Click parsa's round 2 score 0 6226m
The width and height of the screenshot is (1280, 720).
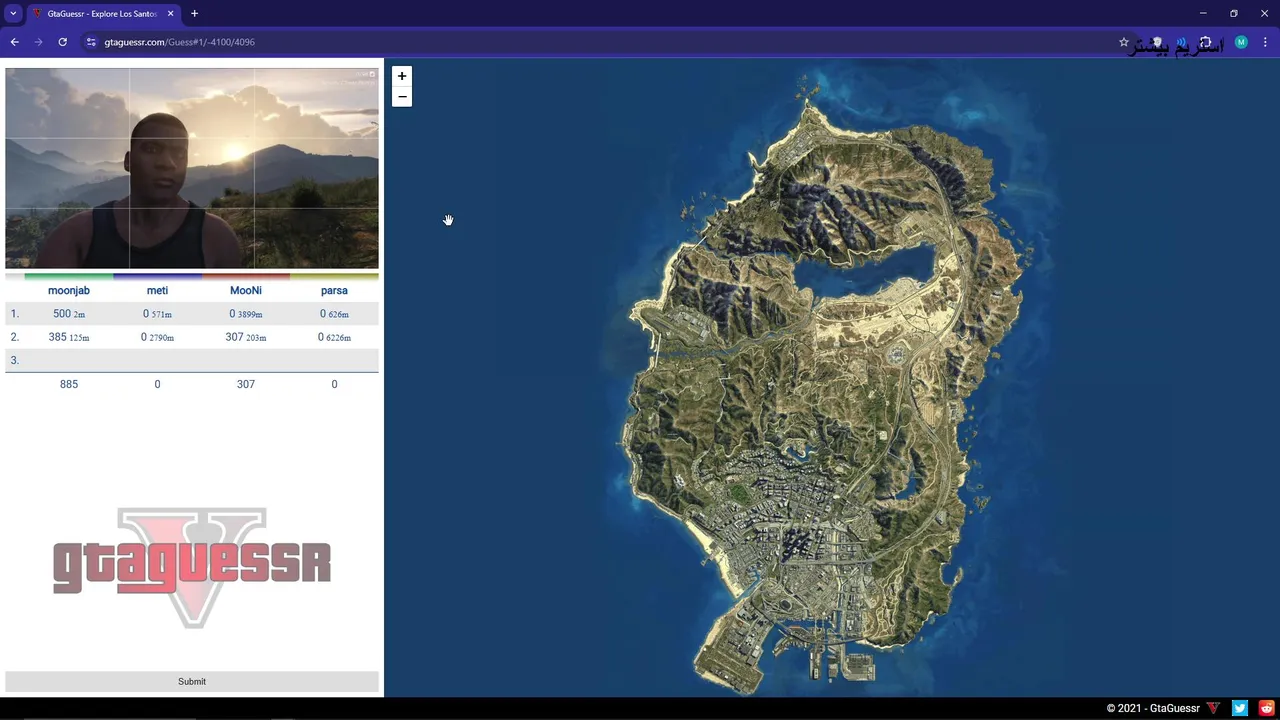pyautogui.click(x=334, y=337)
